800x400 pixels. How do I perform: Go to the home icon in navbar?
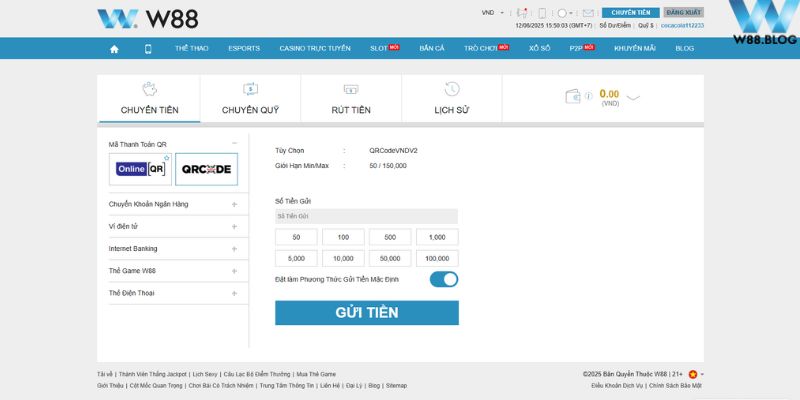tap(114, 49)
